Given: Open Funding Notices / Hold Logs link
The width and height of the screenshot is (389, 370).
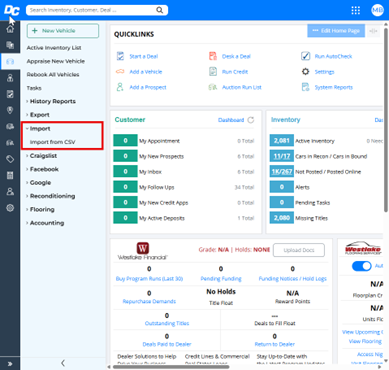Looking at the screenshot, I should click(x=293, y=279).
